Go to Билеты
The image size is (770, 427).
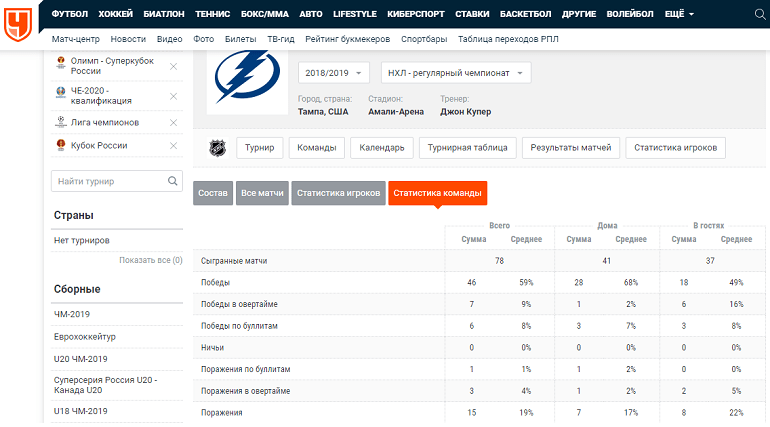click(241, 39)
